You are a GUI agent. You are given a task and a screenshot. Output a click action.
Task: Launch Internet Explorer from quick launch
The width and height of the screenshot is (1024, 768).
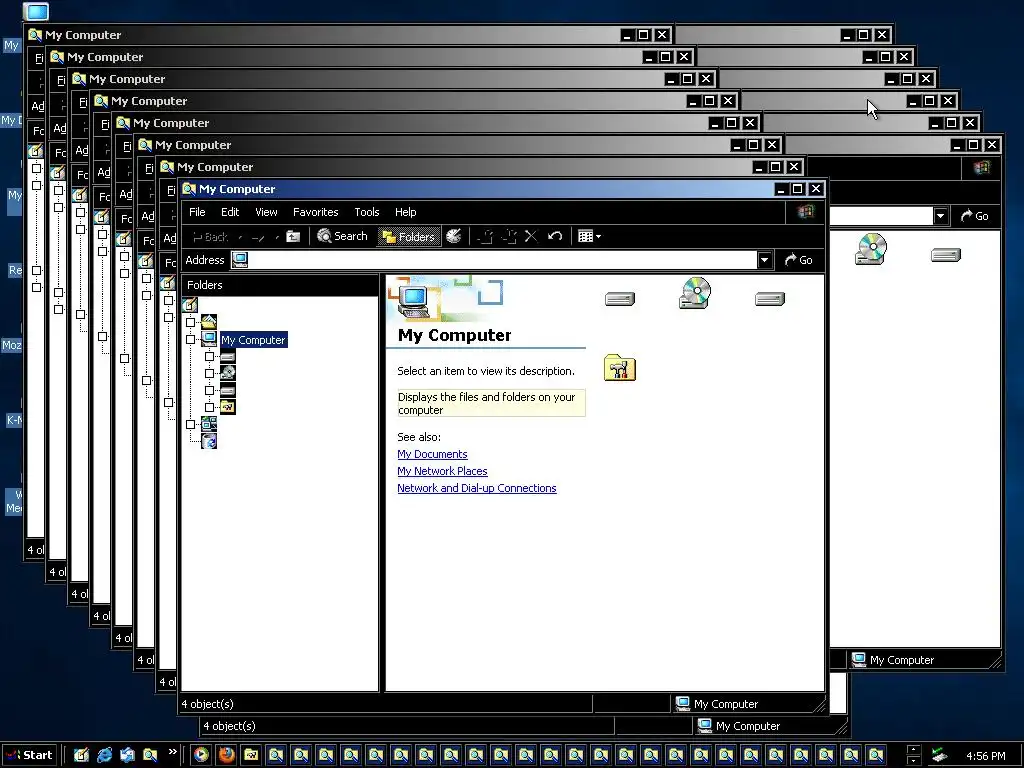pos(104,755)
